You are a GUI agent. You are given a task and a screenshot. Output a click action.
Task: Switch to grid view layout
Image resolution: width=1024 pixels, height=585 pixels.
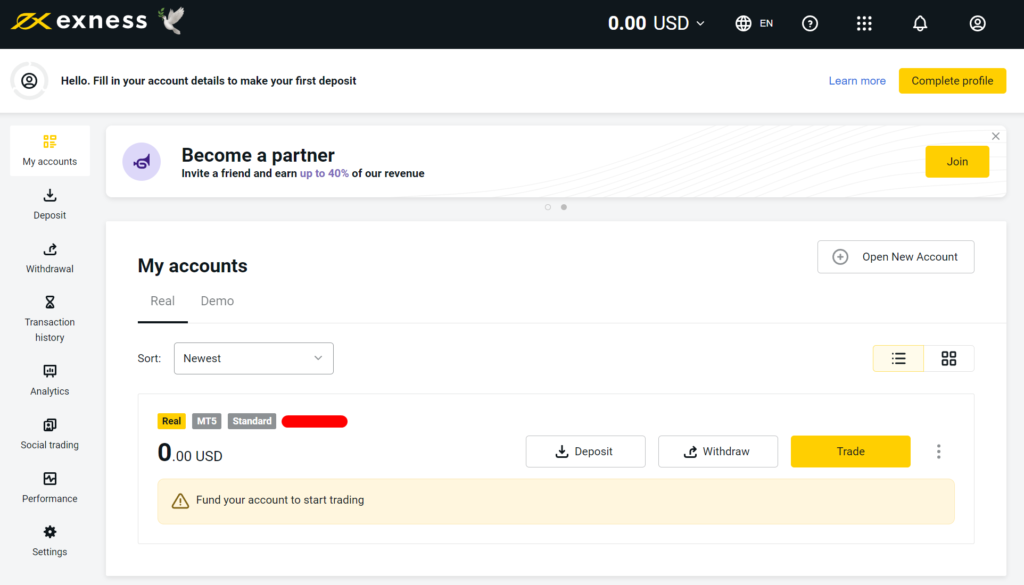tap(949, 358)
